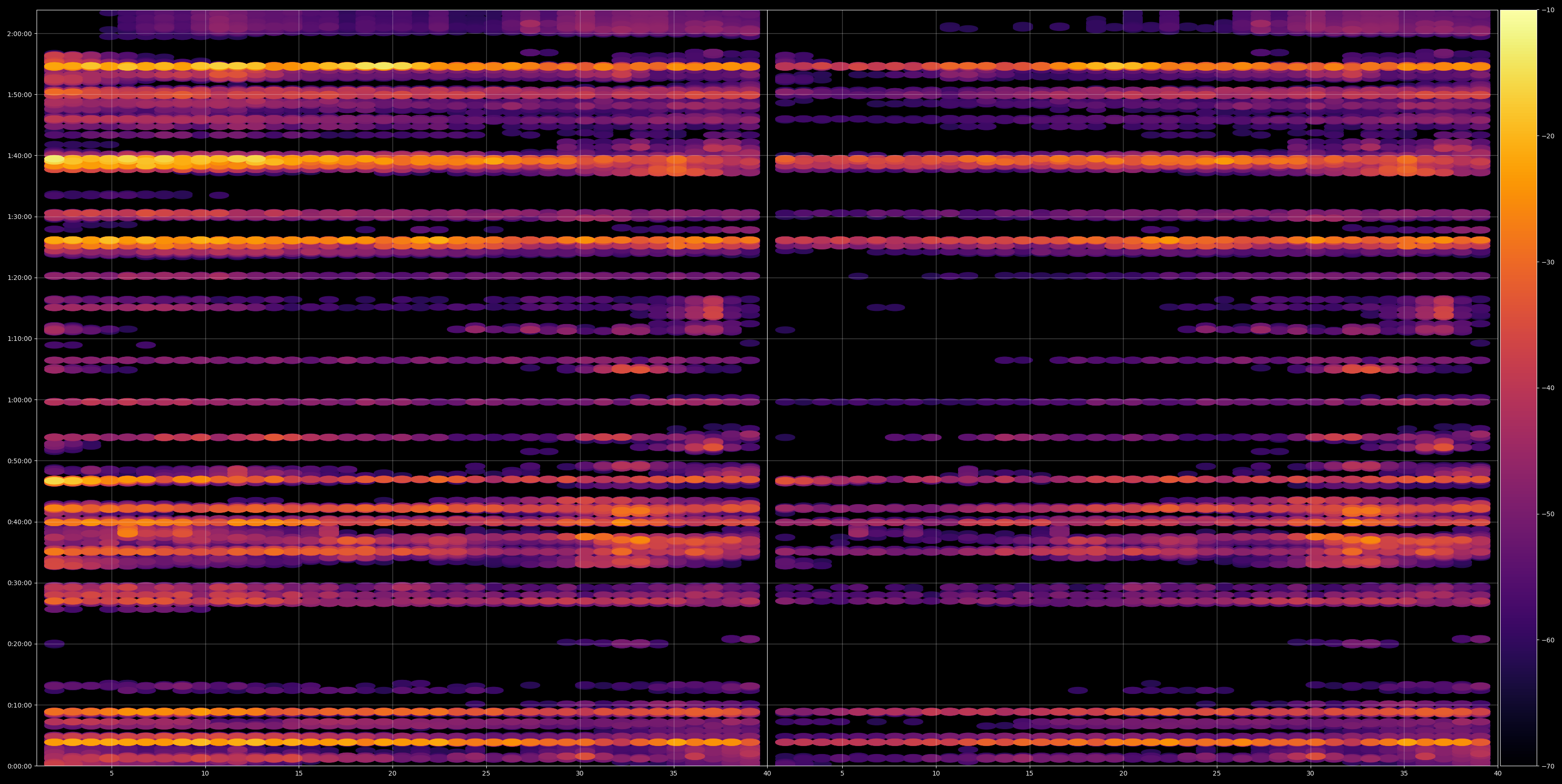This screenshot has width=1562, height=784.
Task: Click x-axis label 5 of the right plot
Action: (842, 774)
